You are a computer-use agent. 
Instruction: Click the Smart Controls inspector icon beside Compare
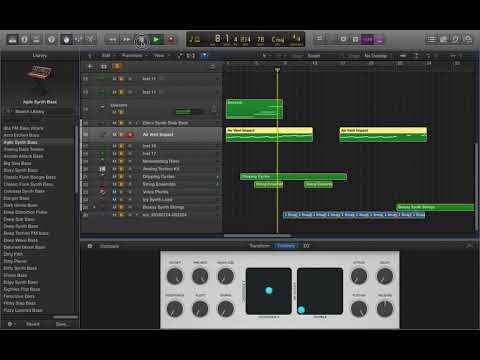[90, 246]
